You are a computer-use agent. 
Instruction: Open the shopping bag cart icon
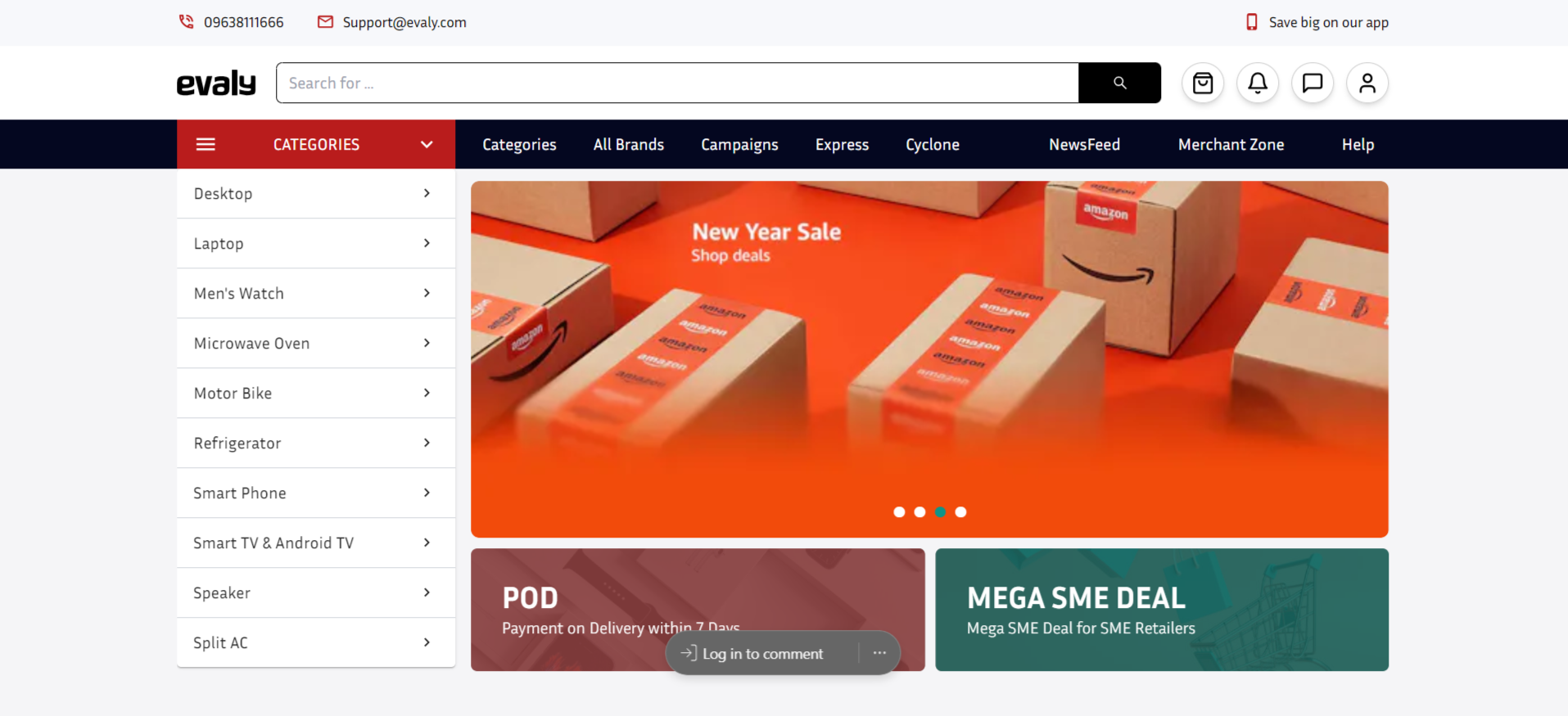(1203, 83)
